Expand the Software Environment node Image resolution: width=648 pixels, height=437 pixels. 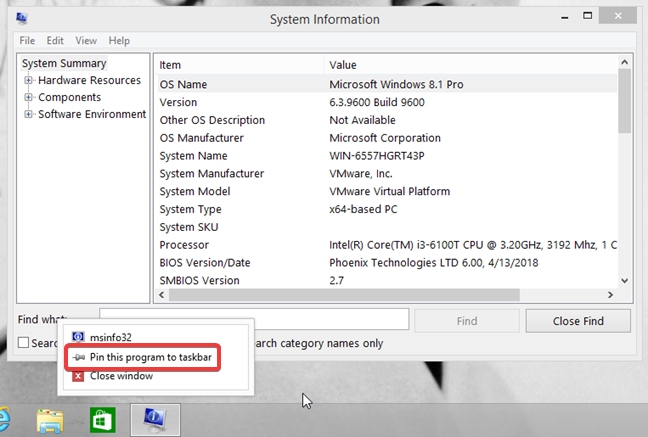click(28, 114)
